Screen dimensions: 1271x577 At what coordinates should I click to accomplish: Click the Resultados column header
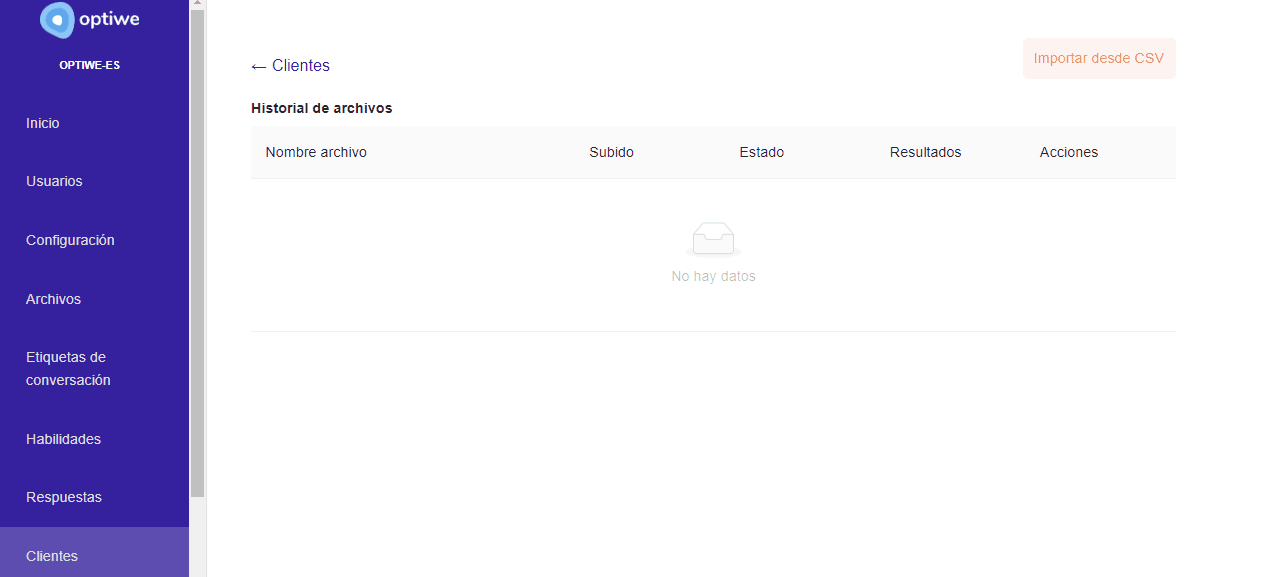[925, 152]
